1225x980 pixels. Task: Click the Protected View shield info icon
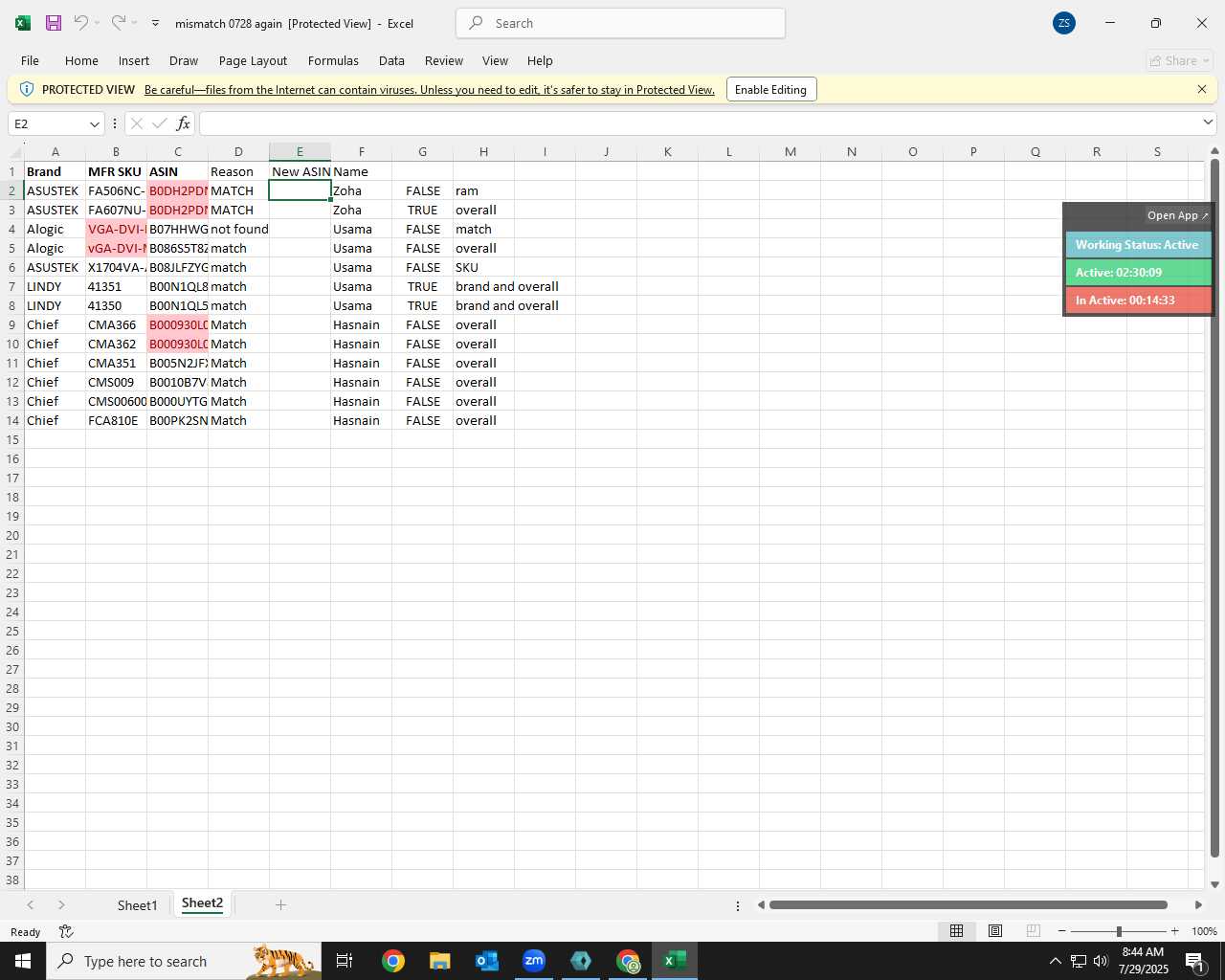[27, 89]
